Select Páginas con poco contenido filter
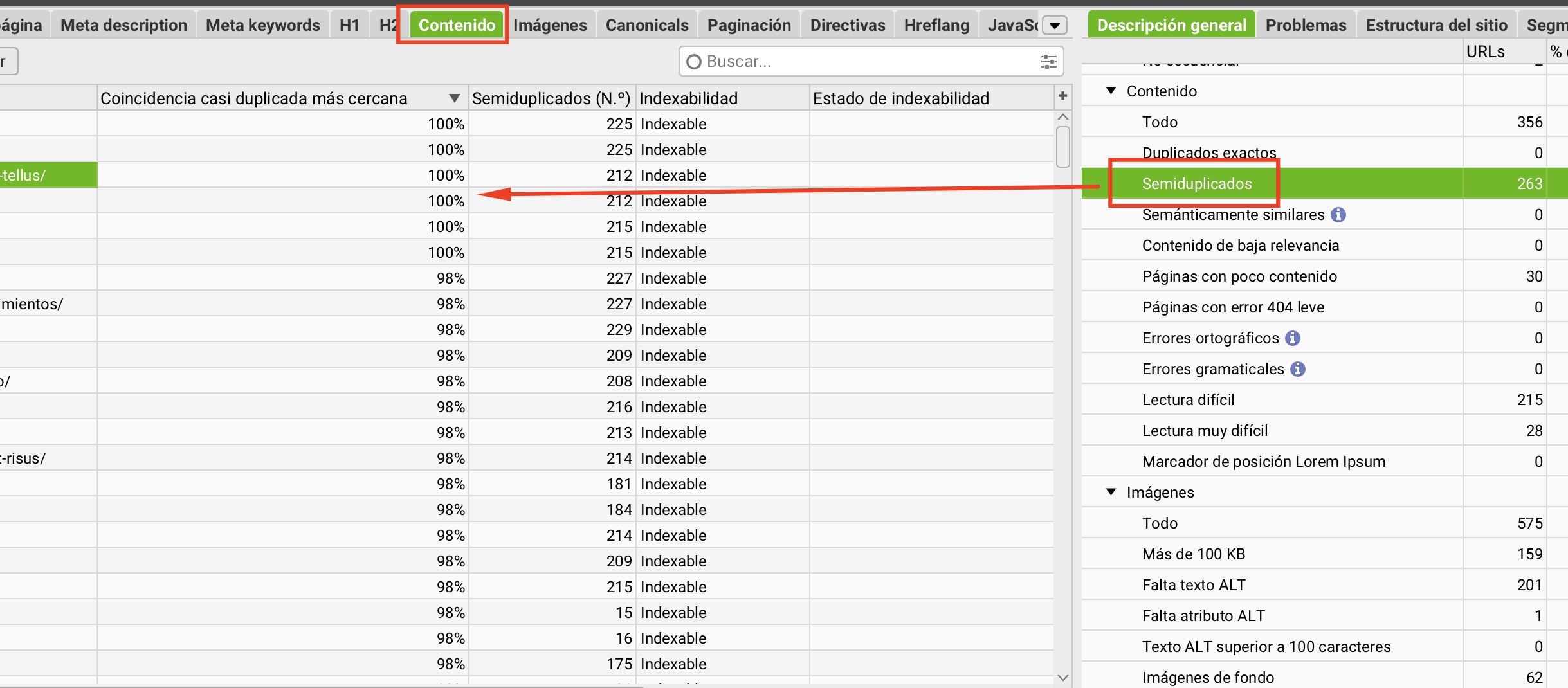1568x688 pixels. pyautogui.click(x=1239, y=276)
